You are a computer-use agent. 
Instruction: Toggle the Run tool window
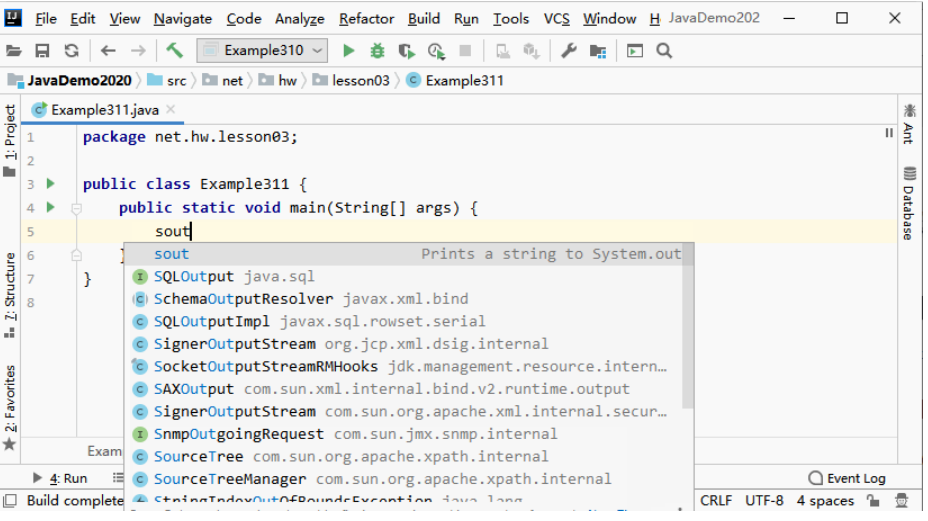tap(60, 478)
